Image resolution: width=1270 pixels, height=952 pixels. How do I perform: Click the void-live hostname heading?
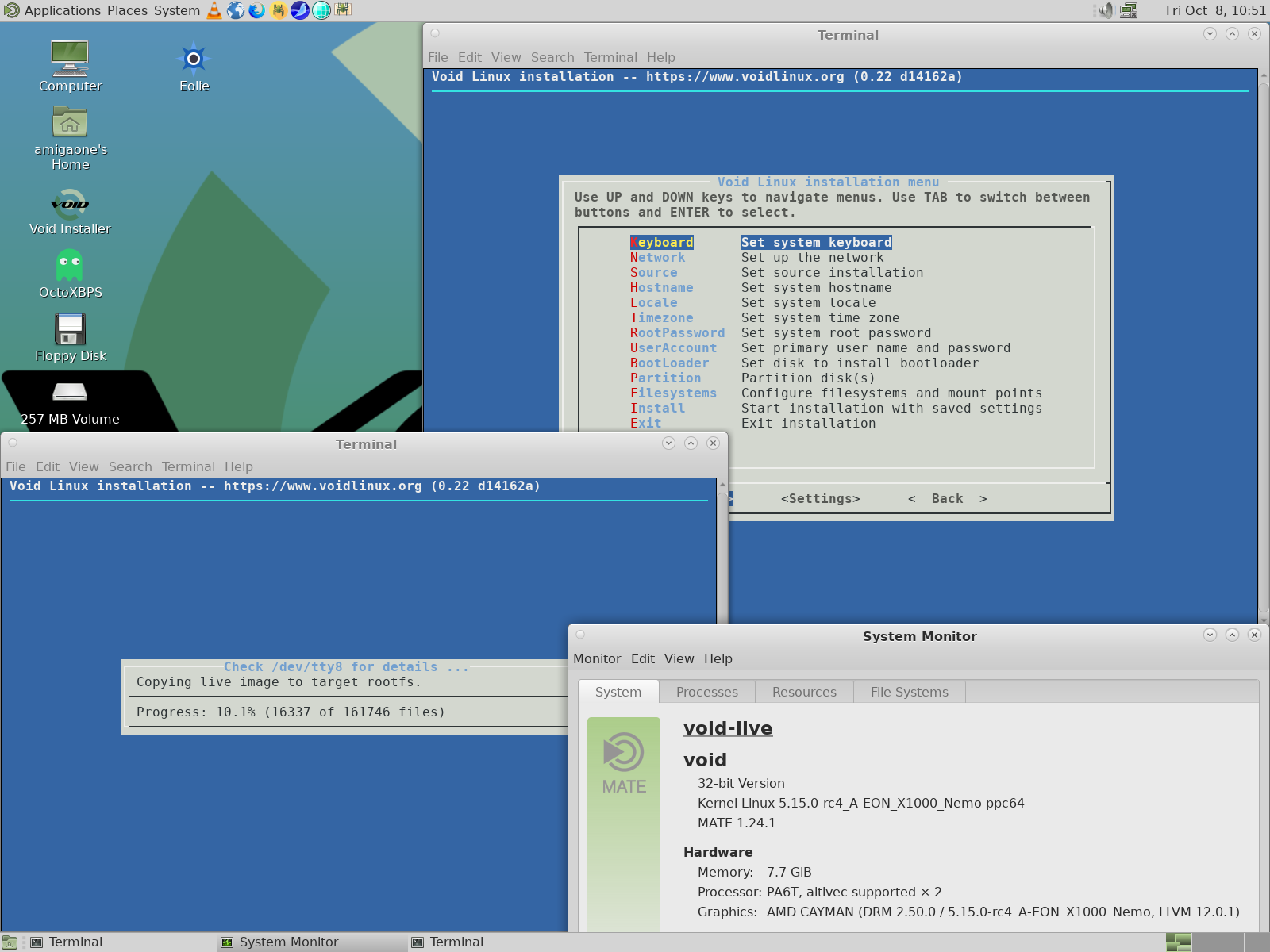[728, 728]
